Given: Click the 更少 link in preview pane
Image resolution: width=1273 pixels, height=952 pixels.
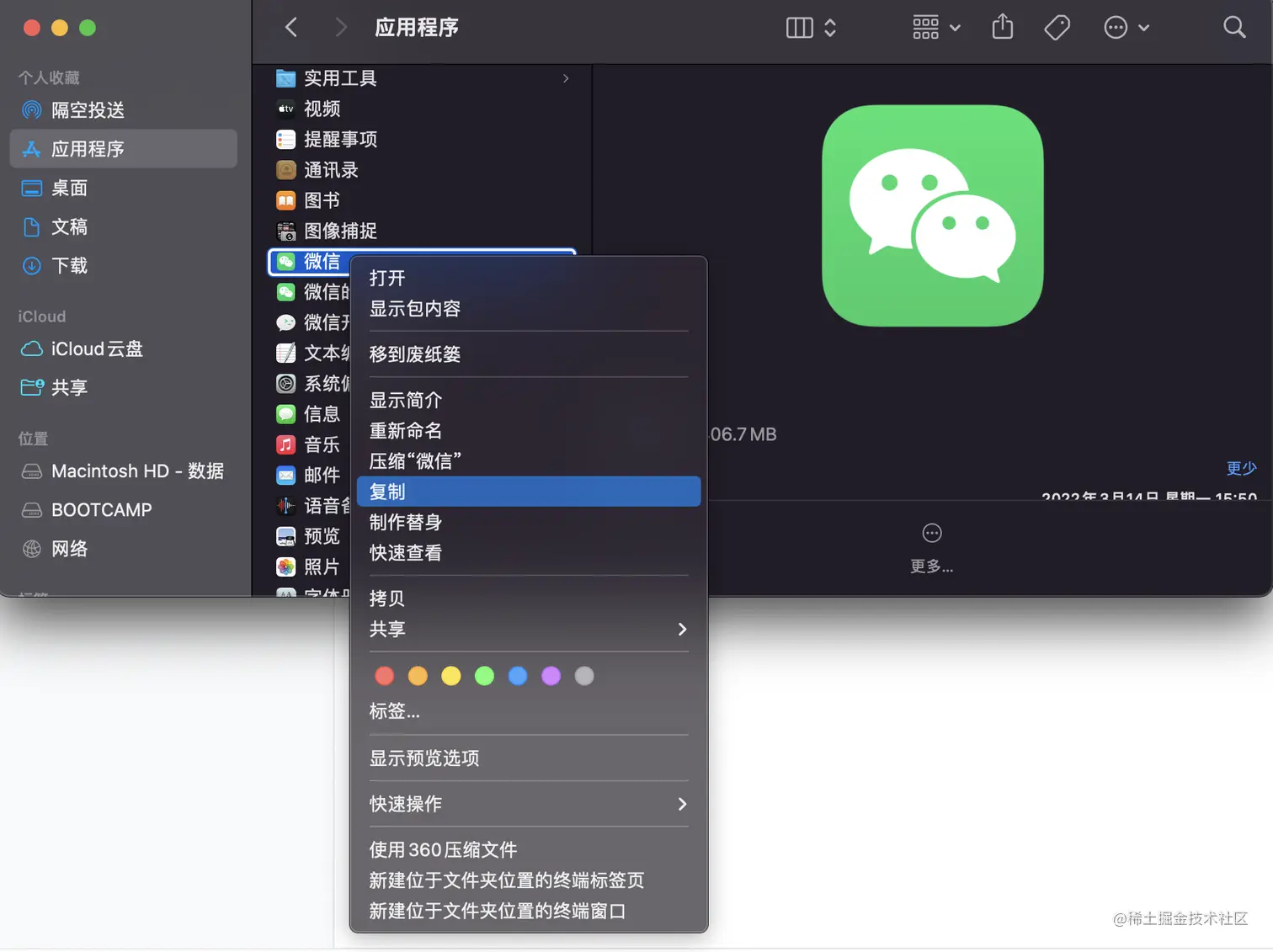Looking at the screenshot, I should [1241, 468].
